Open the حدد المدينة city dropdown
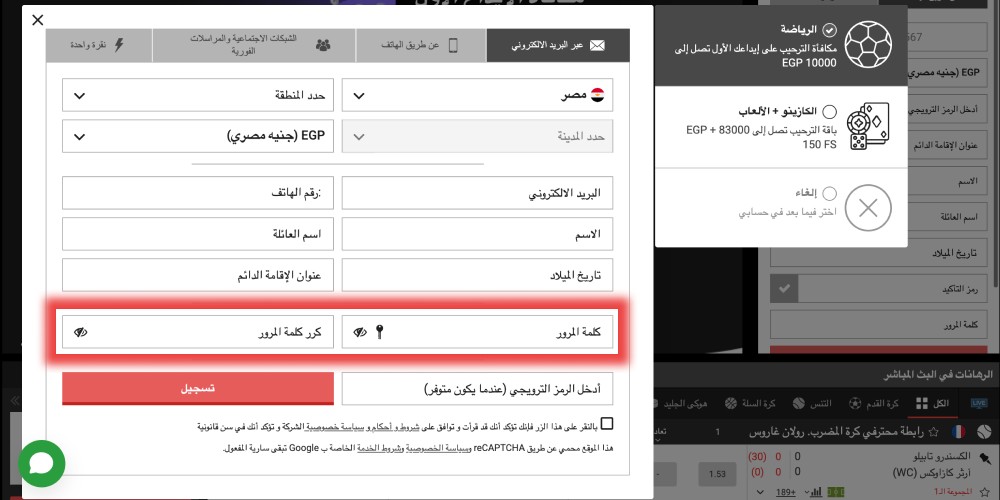 [477, 136]
